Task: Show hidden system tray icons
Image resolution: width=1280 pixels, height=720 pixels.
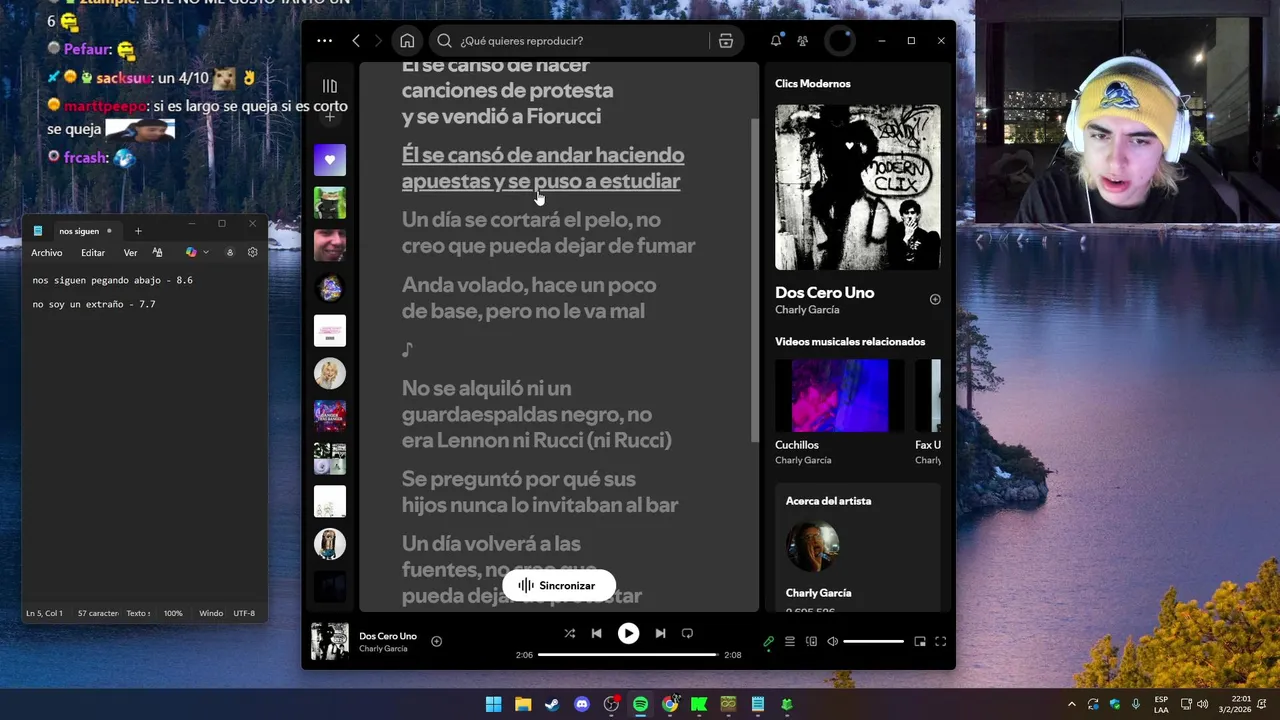Action: (x=1072, y=704)
